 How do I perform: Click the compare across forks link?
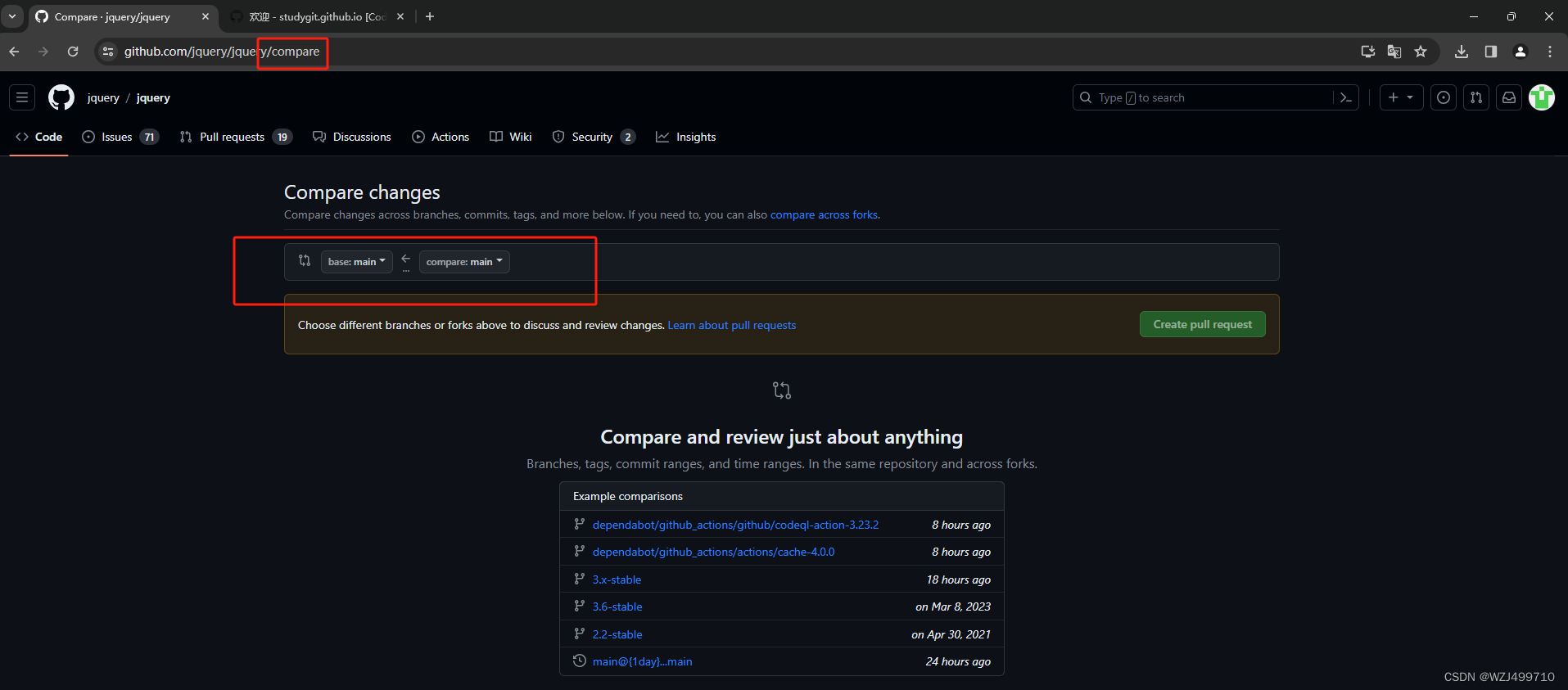[824, 215]
